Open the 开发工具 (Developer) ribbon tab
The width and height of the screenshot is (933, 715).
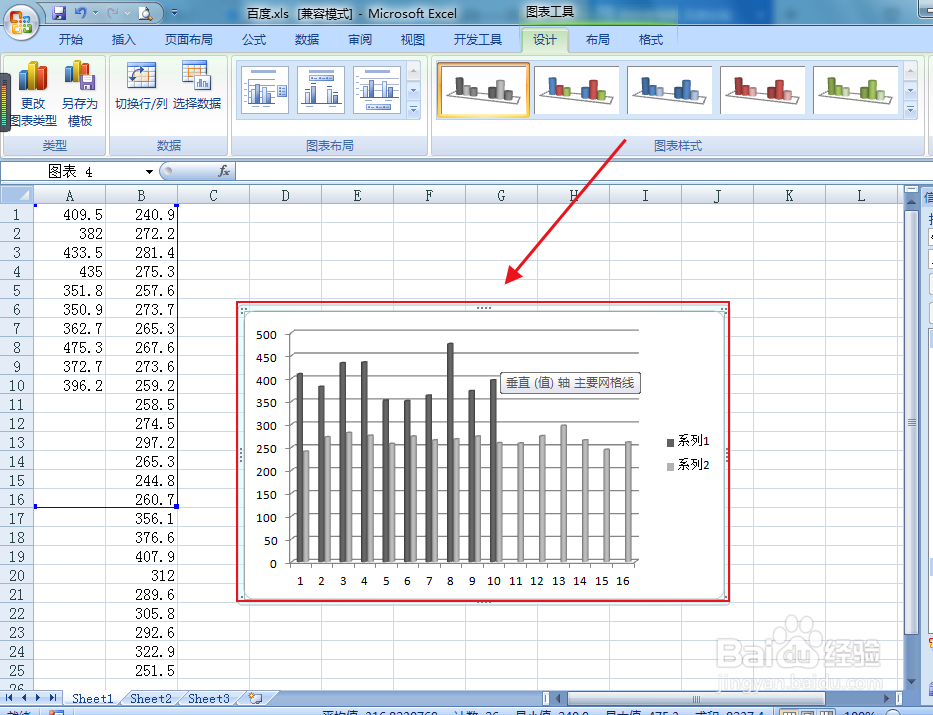pyautogui.click(x=478, y=39)
